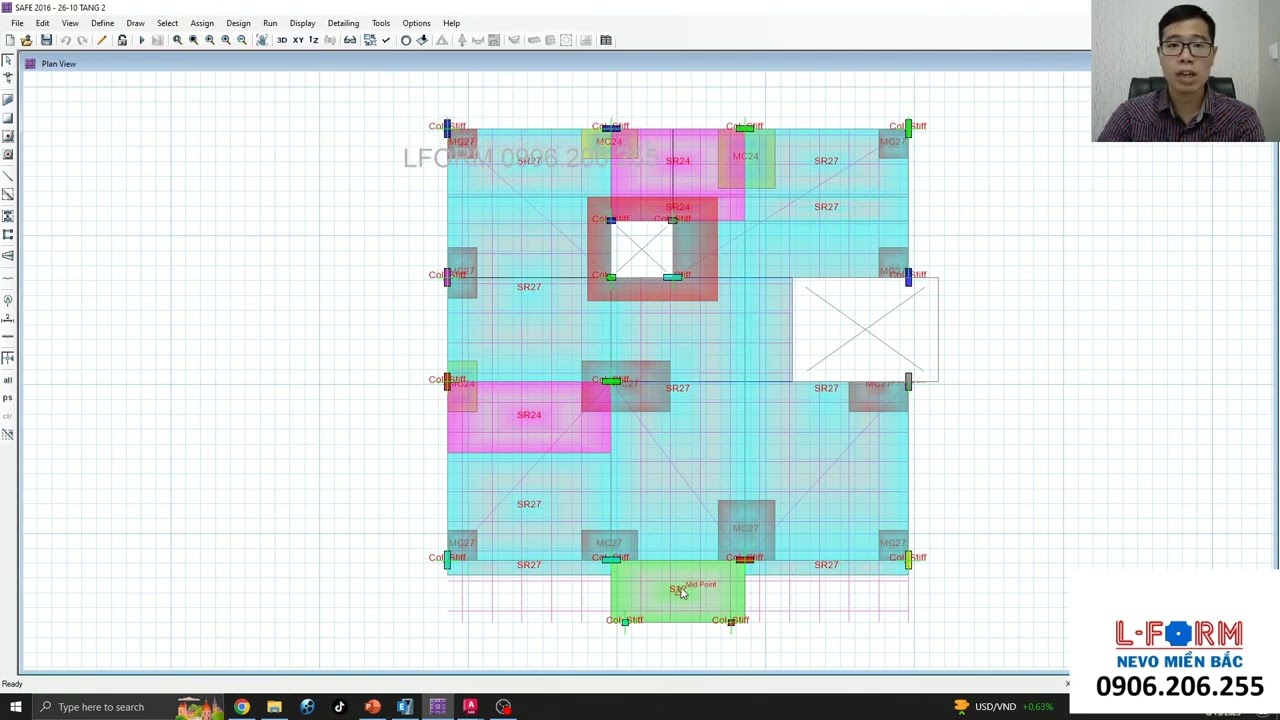
Task: Open Google Chrome from the taskbar
Action: (242, 707)
